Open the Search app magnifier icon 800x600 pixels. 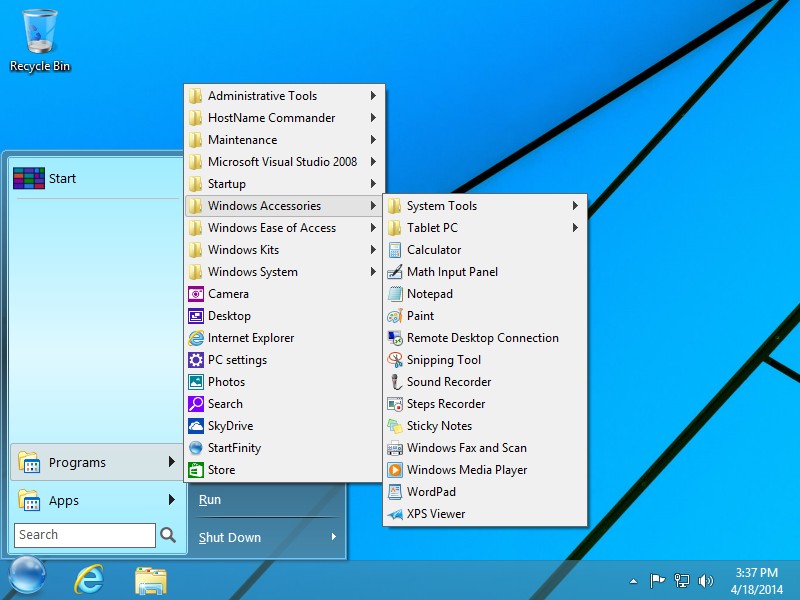pos(196,404)
